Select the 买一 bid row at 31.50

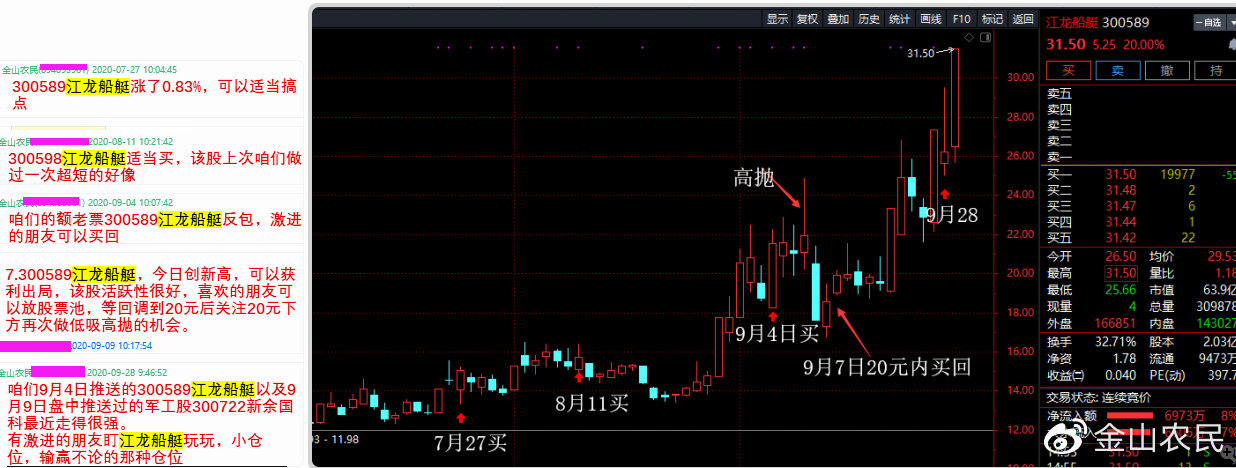point(1140,175)
